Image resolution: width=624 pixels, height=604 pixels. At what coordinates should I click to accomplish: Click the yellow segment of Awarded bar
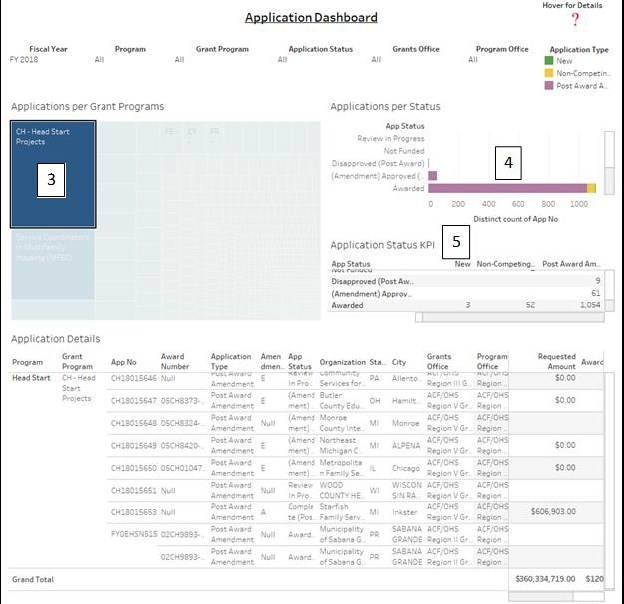pos(592,188)
